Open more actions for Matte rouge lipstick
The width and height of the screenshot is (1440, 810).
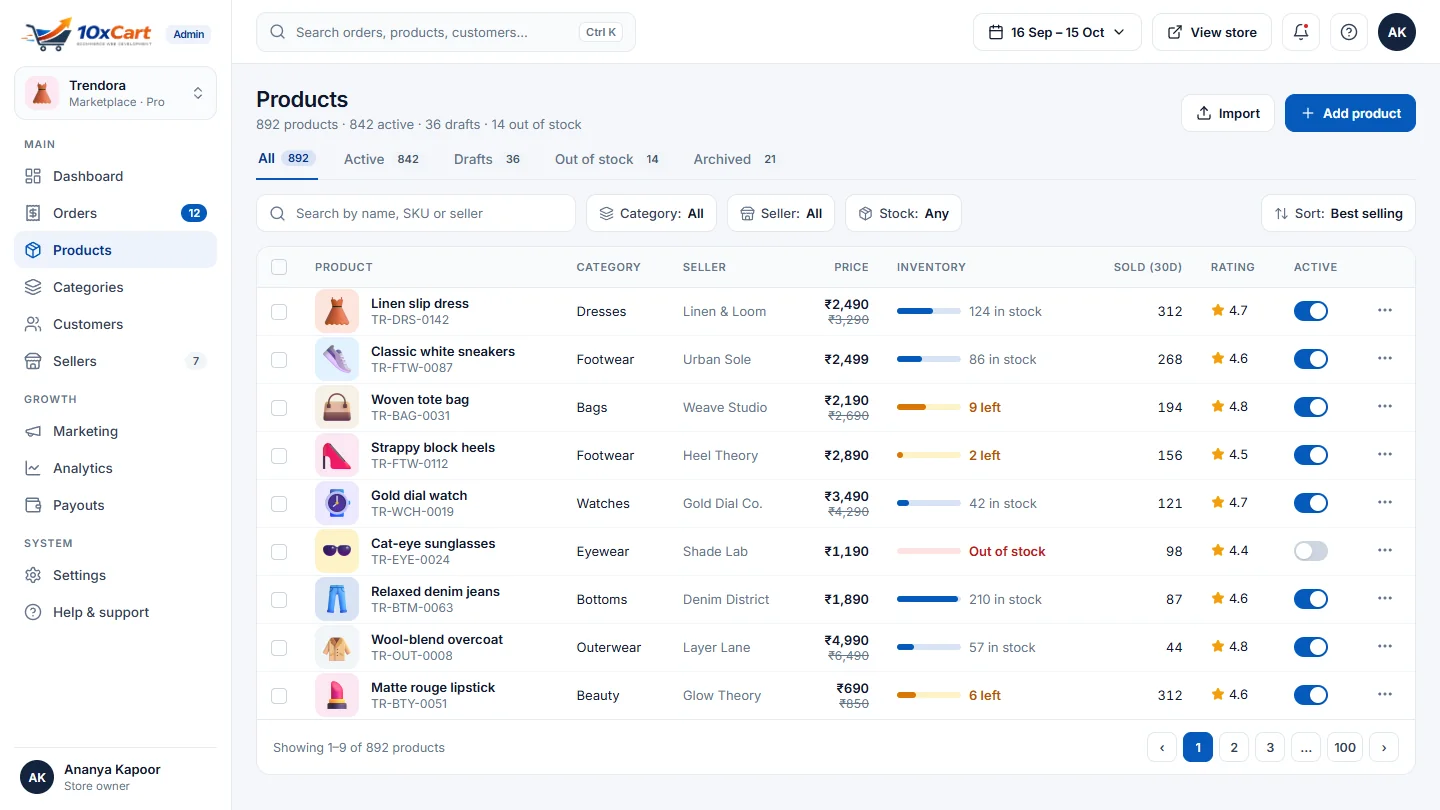(1385, 695)
